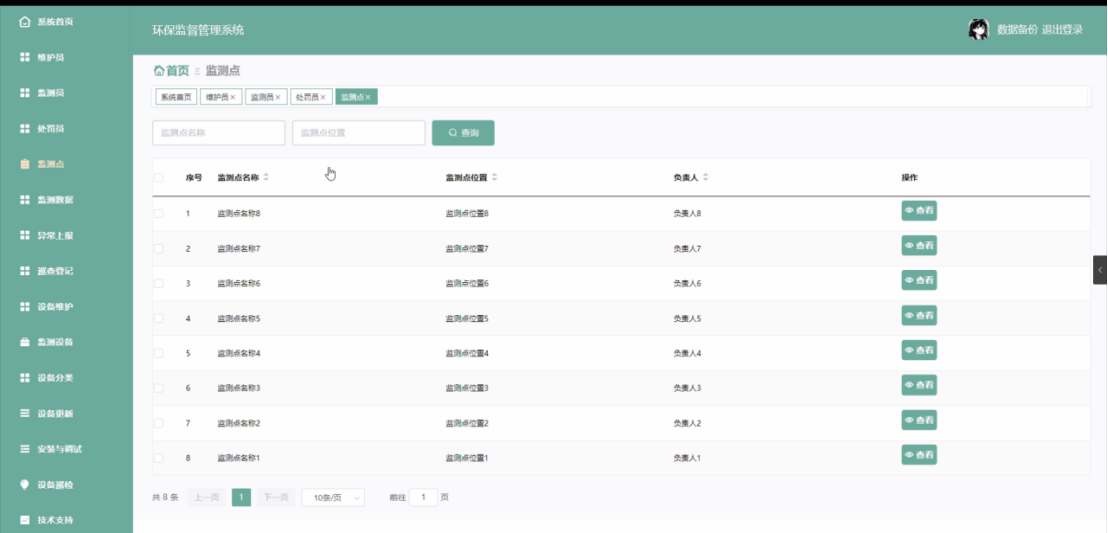Screen dimensions: 1108x533
Task: Sort by 负责人 column arrows
Action: click(x=705, y=178)
